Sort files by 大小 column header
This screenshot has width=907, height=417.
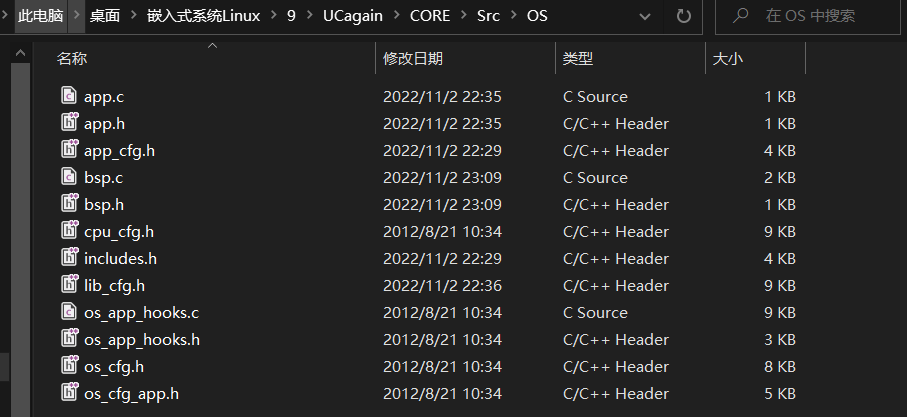click(727, 59)
